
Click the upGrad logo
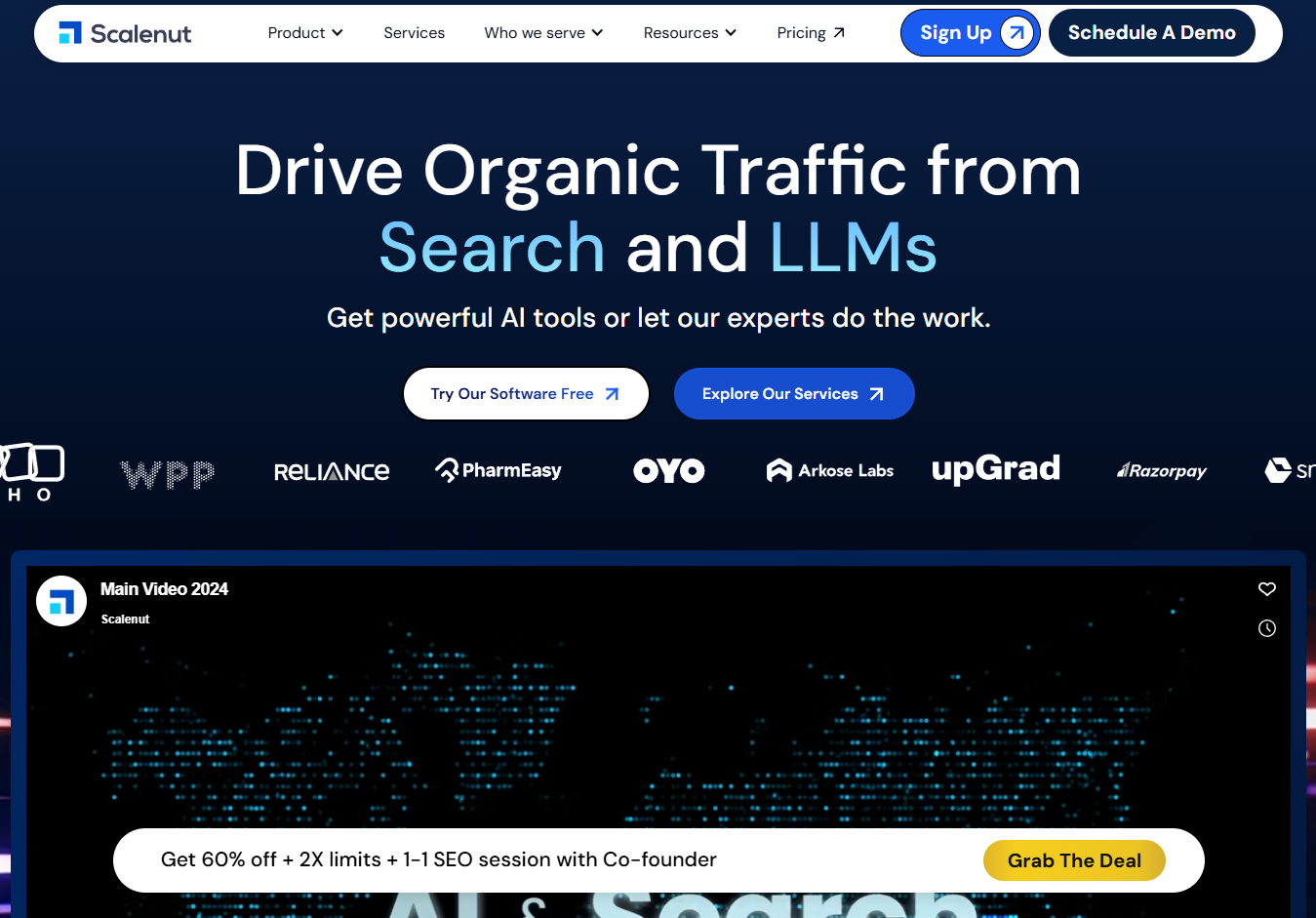(x=995, y=469)
